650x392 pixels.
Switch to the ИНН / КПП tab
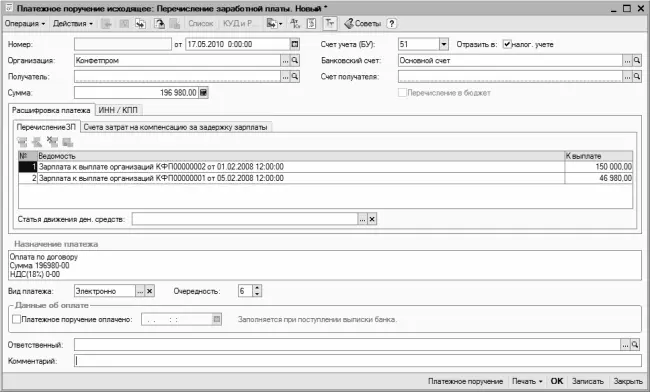[118, 110]
